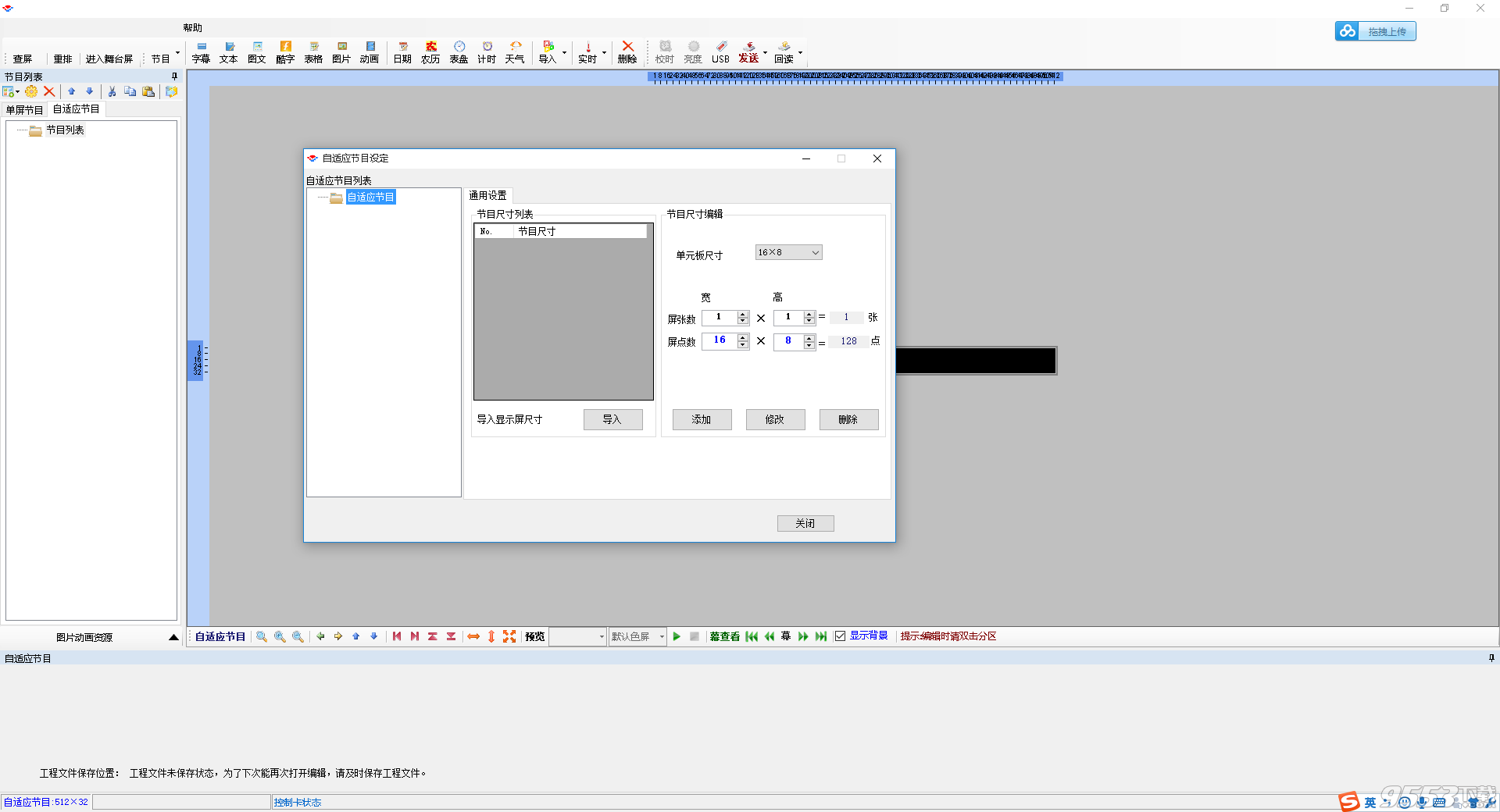Click the 修改 button
Screen dimensions: 1500x812
point(775,419)
